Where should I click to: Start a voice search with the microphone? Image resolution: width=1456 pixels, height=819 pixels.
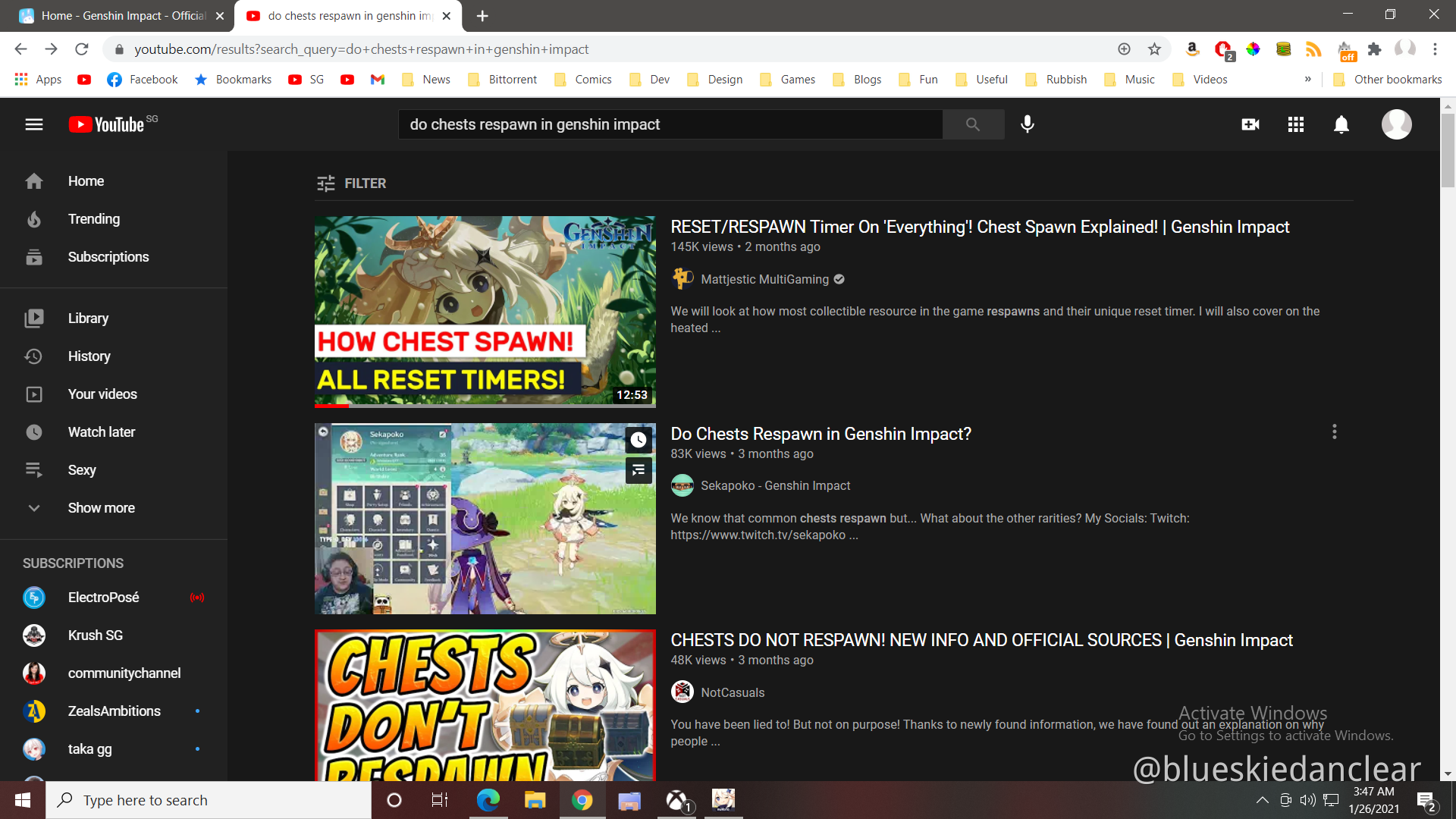point(1028,124)
